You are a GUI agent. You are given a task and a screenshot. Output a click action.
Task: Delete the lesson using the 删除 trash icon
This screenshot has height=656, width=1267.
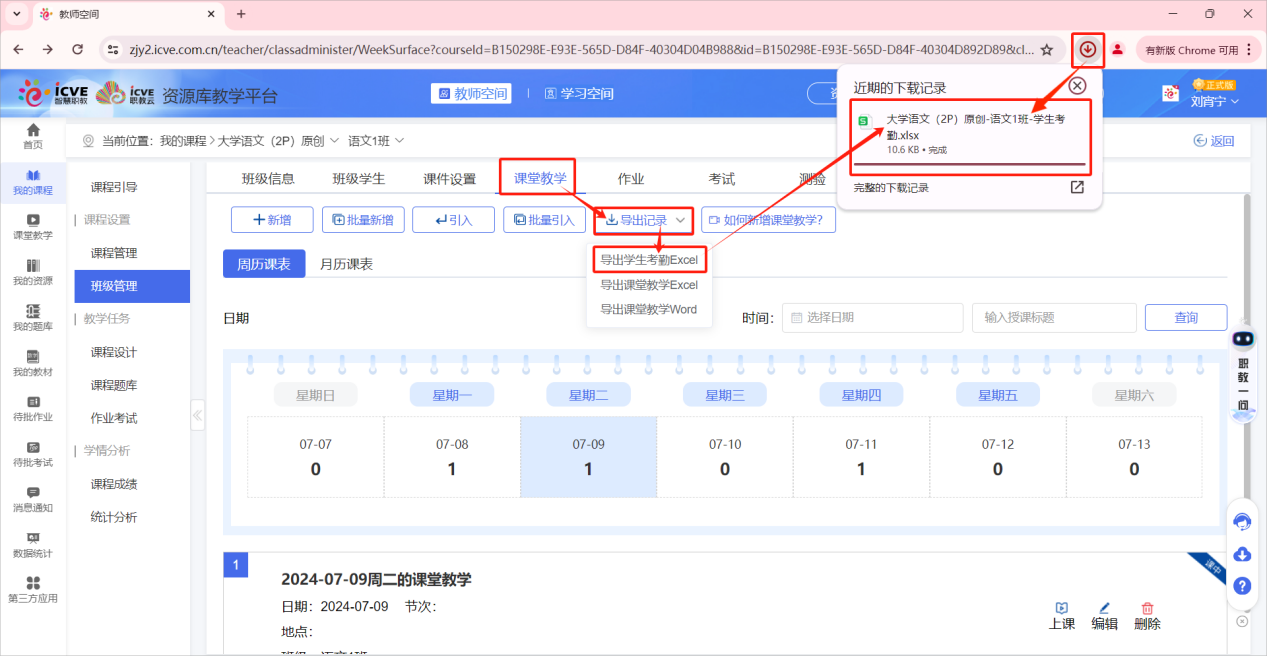point(1146,616)
